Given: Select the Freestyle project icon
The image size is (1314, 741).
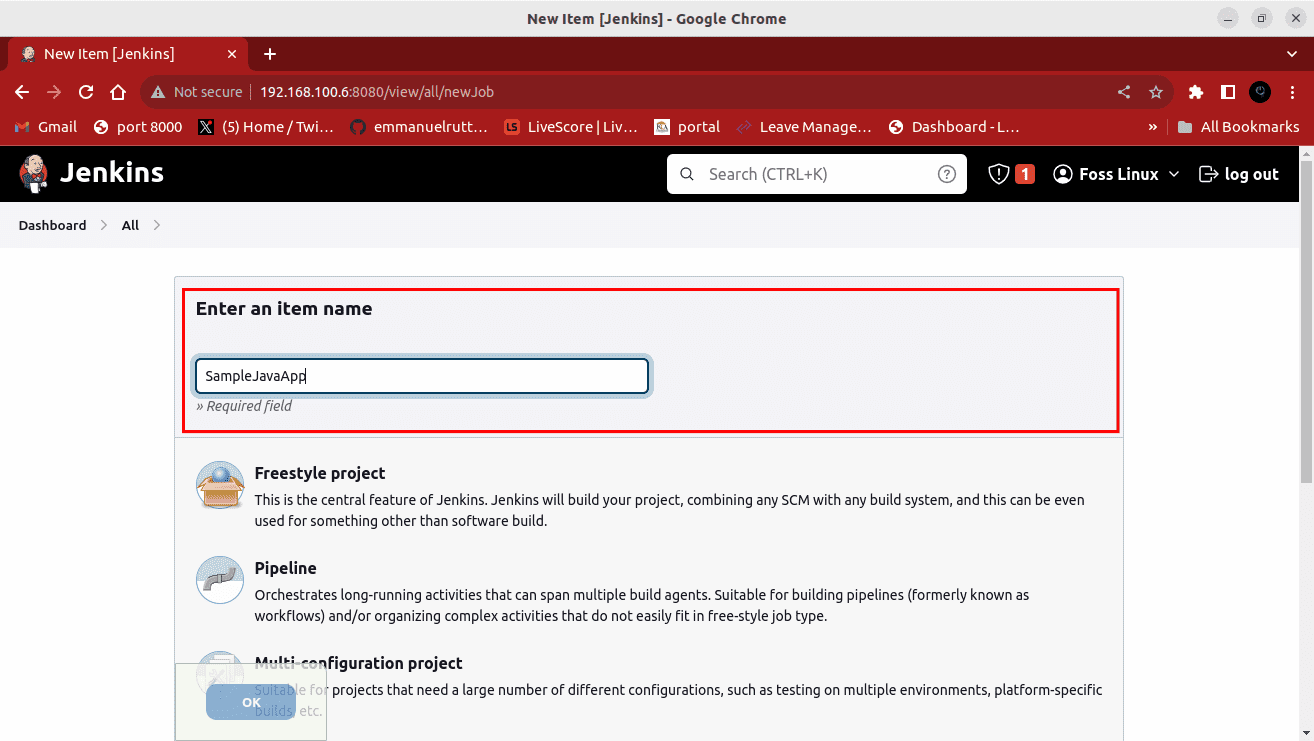Looking at the screenshot, I should pos(220,486).
